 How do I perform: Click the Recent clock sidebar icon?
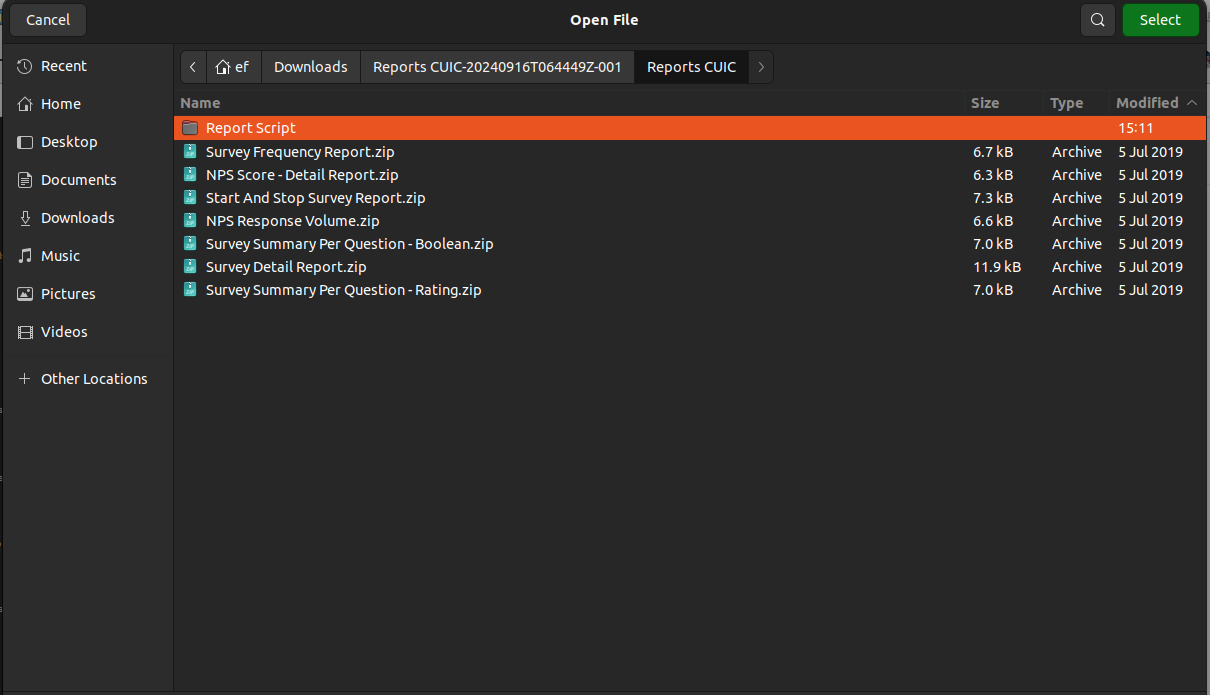coord(25,66)
